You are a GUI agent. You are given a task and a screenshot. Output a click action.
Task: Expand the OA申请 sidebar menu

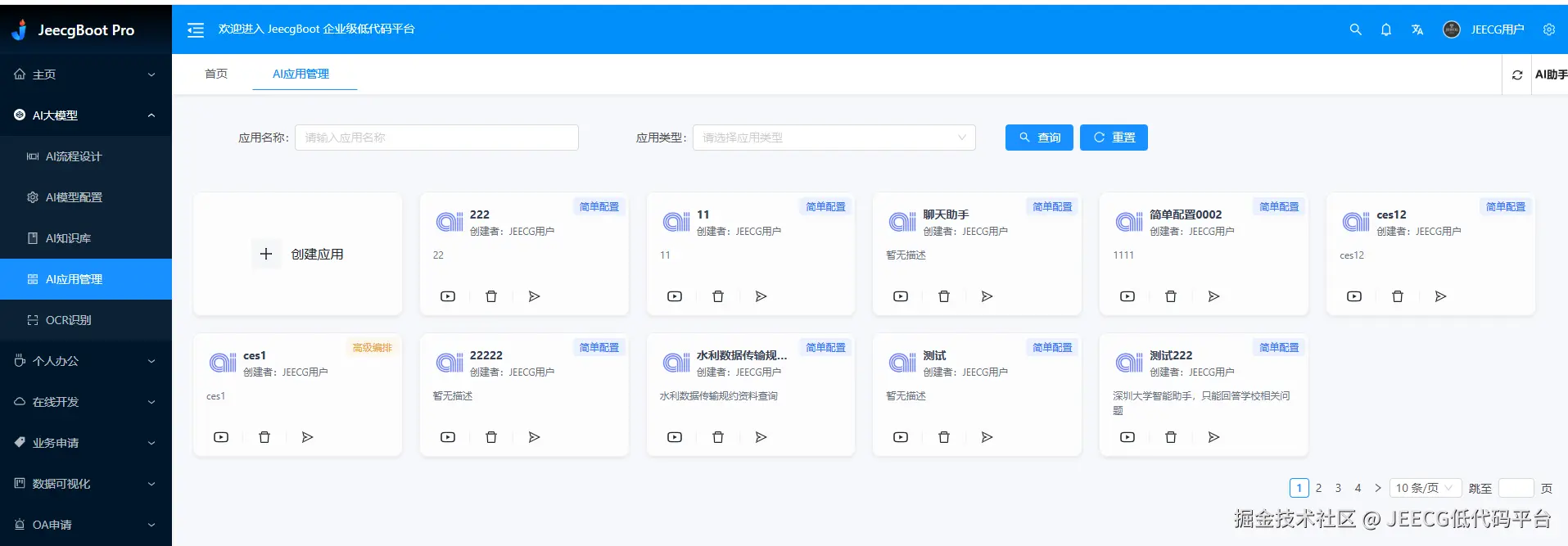tap(86, 525)
